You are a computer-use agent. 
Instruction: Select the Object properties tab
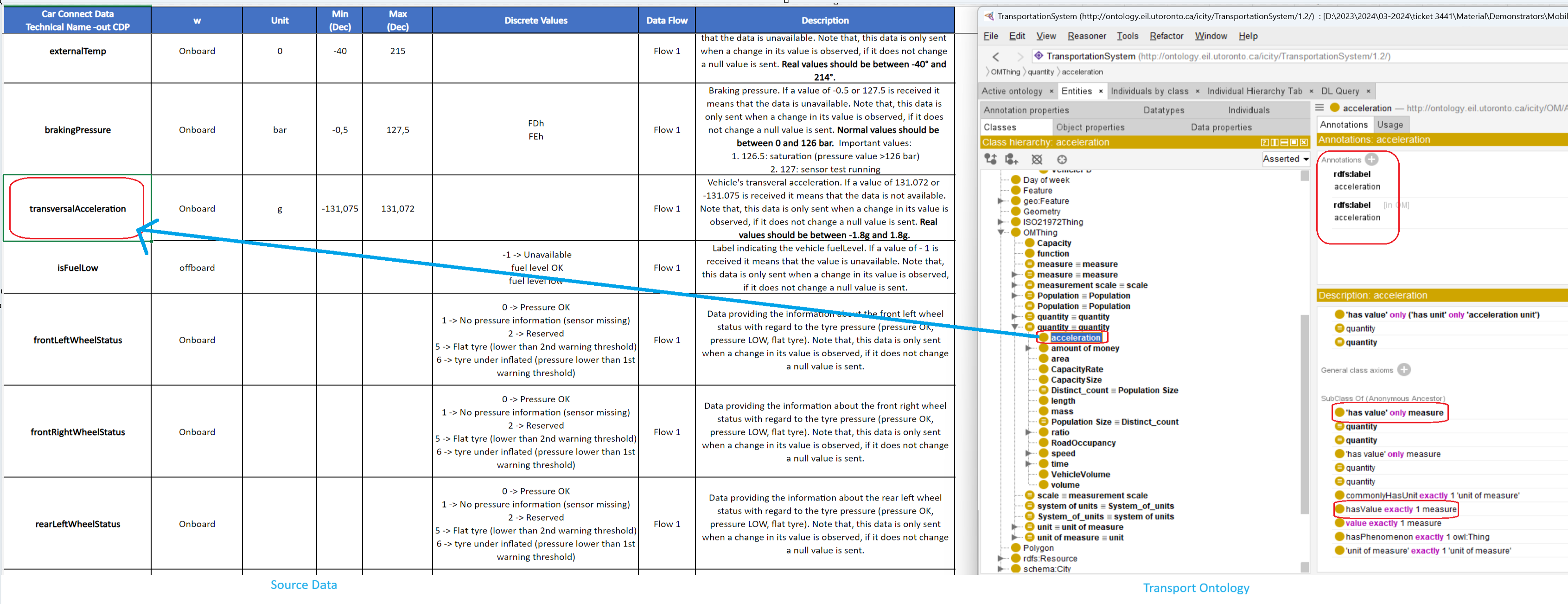tap(1090, 127)
